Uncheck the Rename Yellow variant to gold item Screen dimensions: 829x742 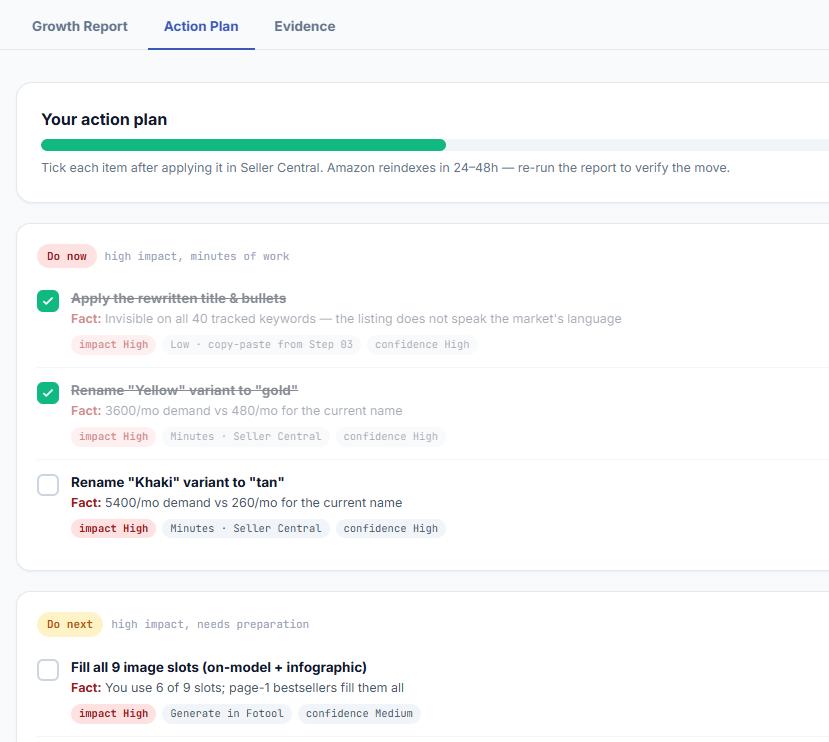48,393
